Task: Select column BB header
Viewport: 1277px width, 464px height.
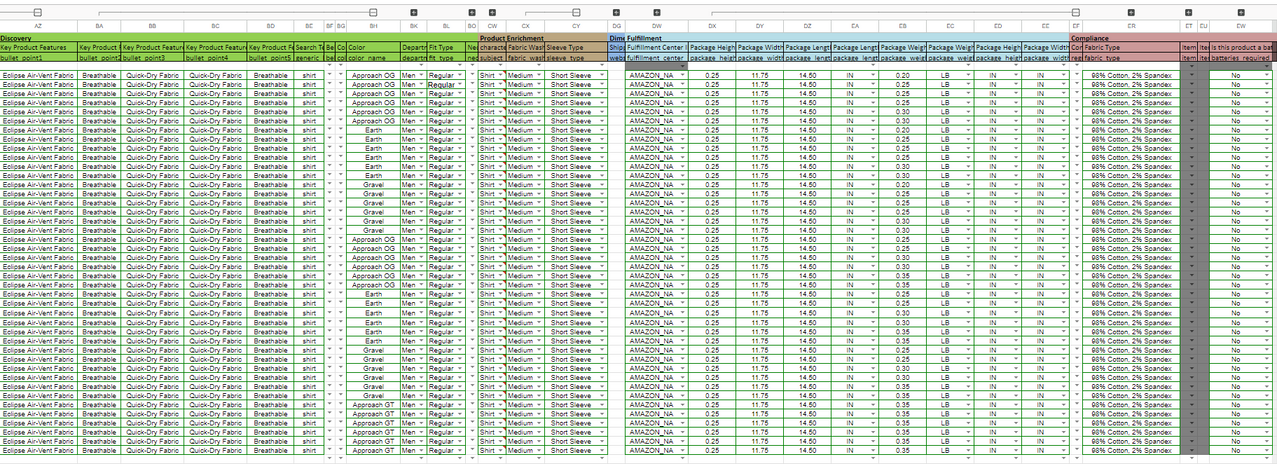Action: pyautogui.click(x=152, y=26)
